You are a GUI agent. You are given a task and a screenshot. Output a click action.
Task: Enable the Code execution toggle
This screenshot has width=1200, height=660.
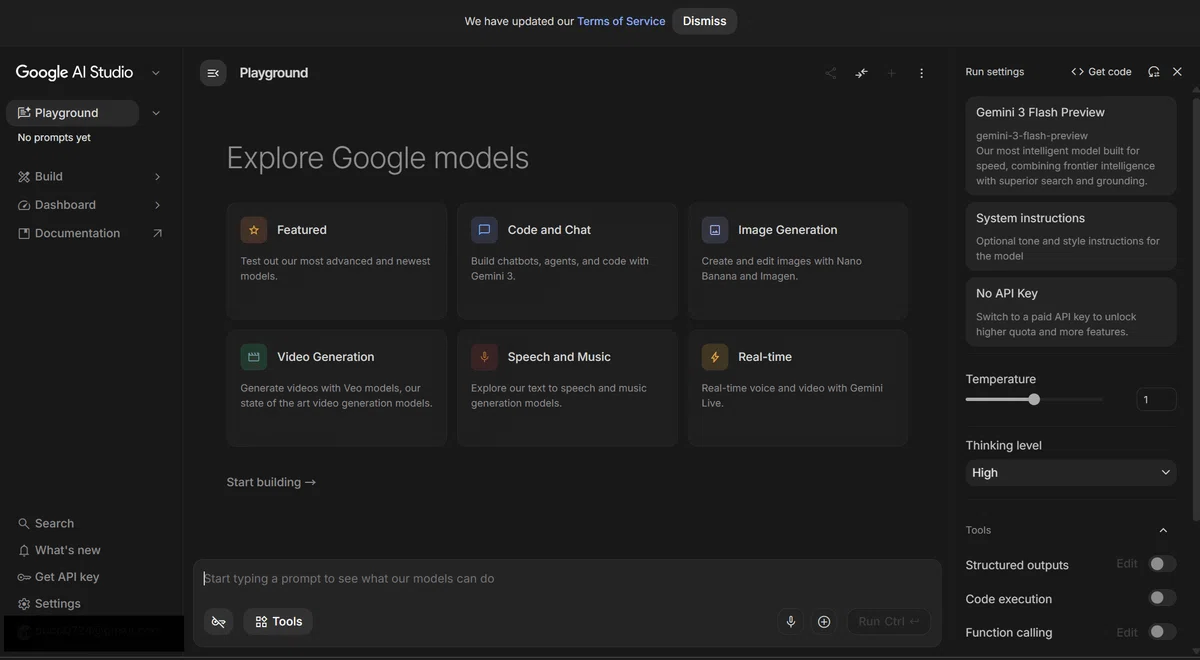pyautogui.click(x=1162, y=598)
